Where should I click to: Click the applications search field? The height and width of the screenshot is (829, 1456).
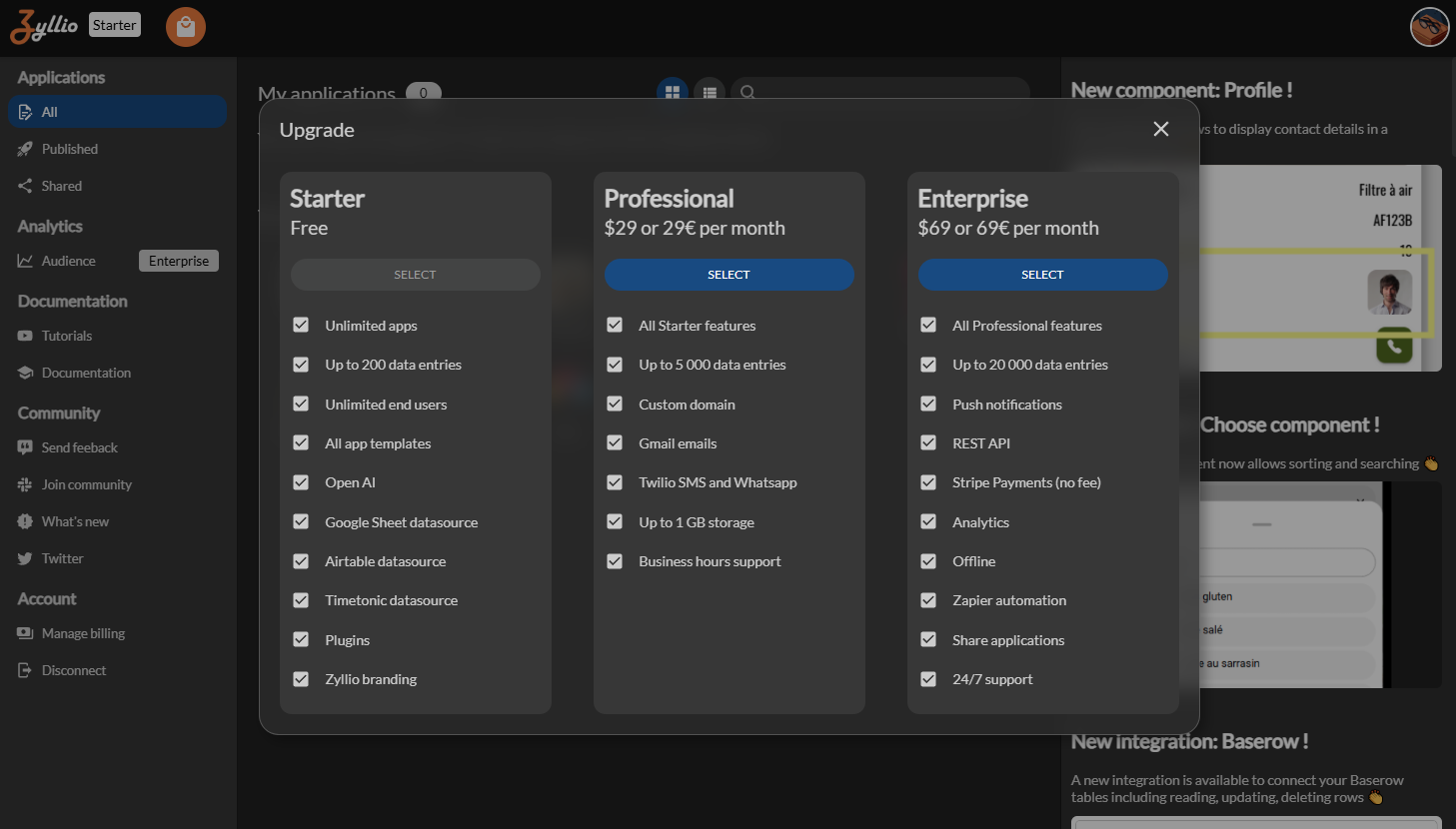889,92
